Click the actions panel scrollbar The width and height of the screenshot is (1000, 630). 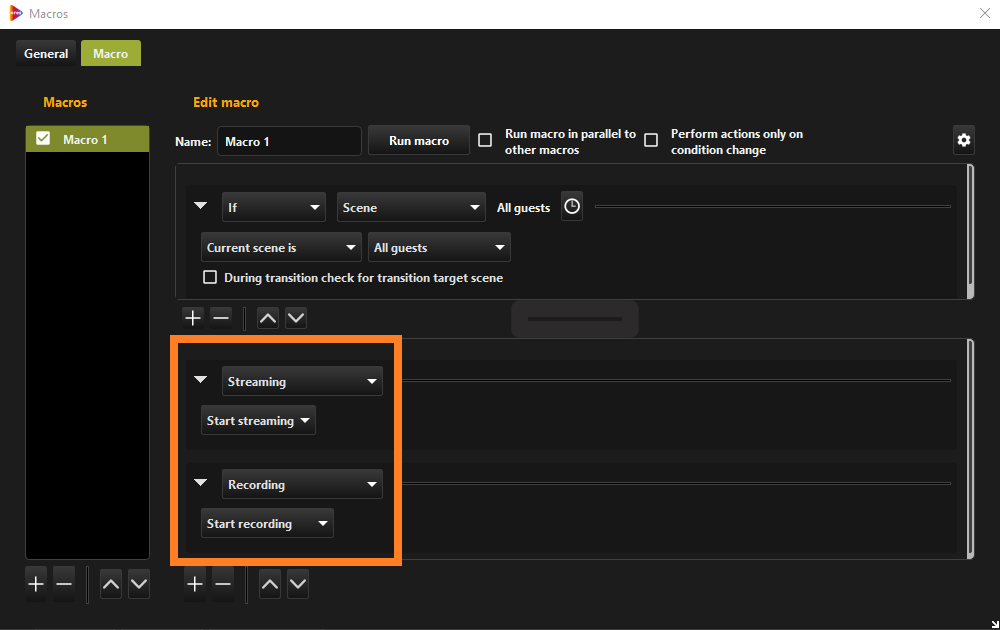[x=970, y=449]
